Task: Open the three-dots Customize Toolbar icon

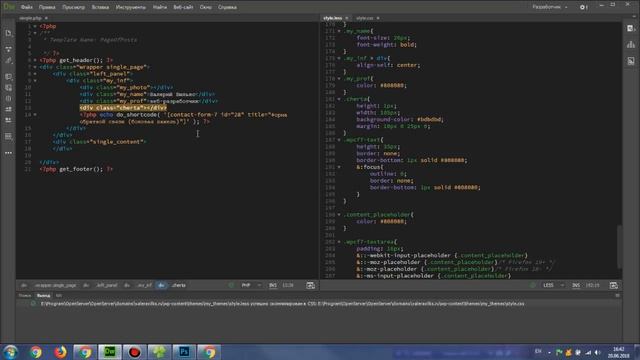Action: tap(8, 153)
